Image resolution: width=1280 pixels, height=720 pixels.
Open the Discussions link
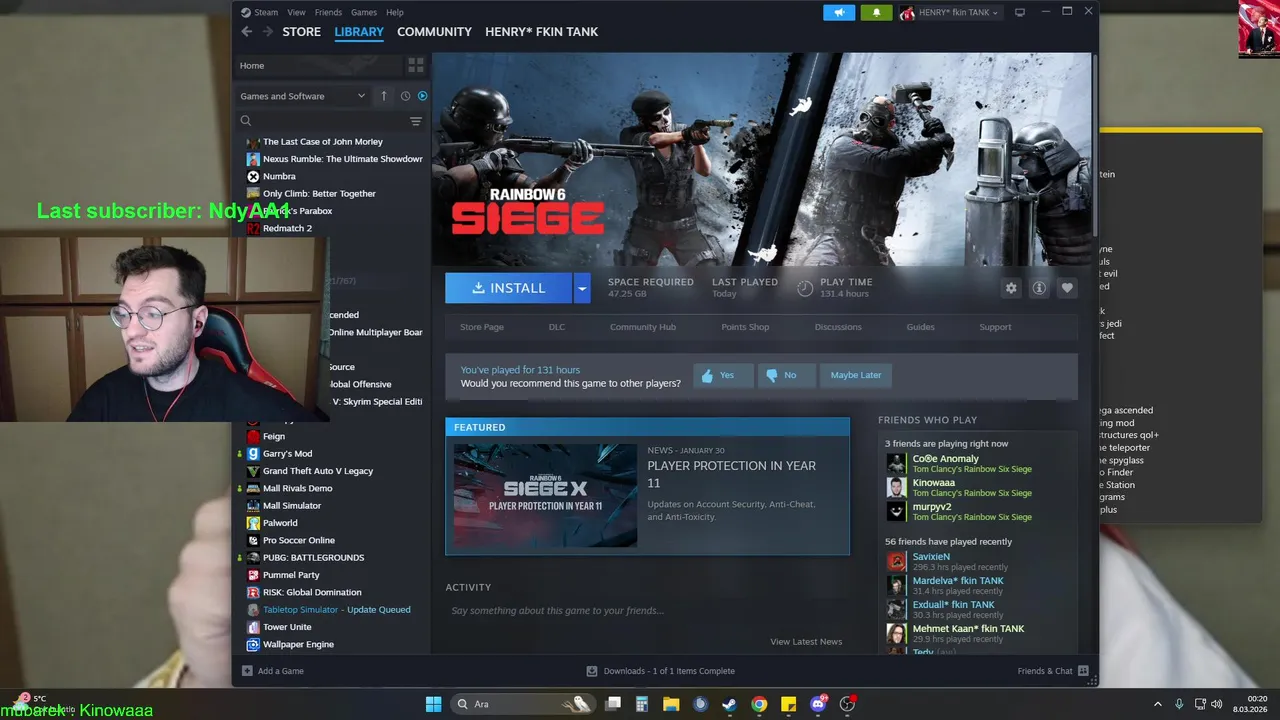[838, 327]
